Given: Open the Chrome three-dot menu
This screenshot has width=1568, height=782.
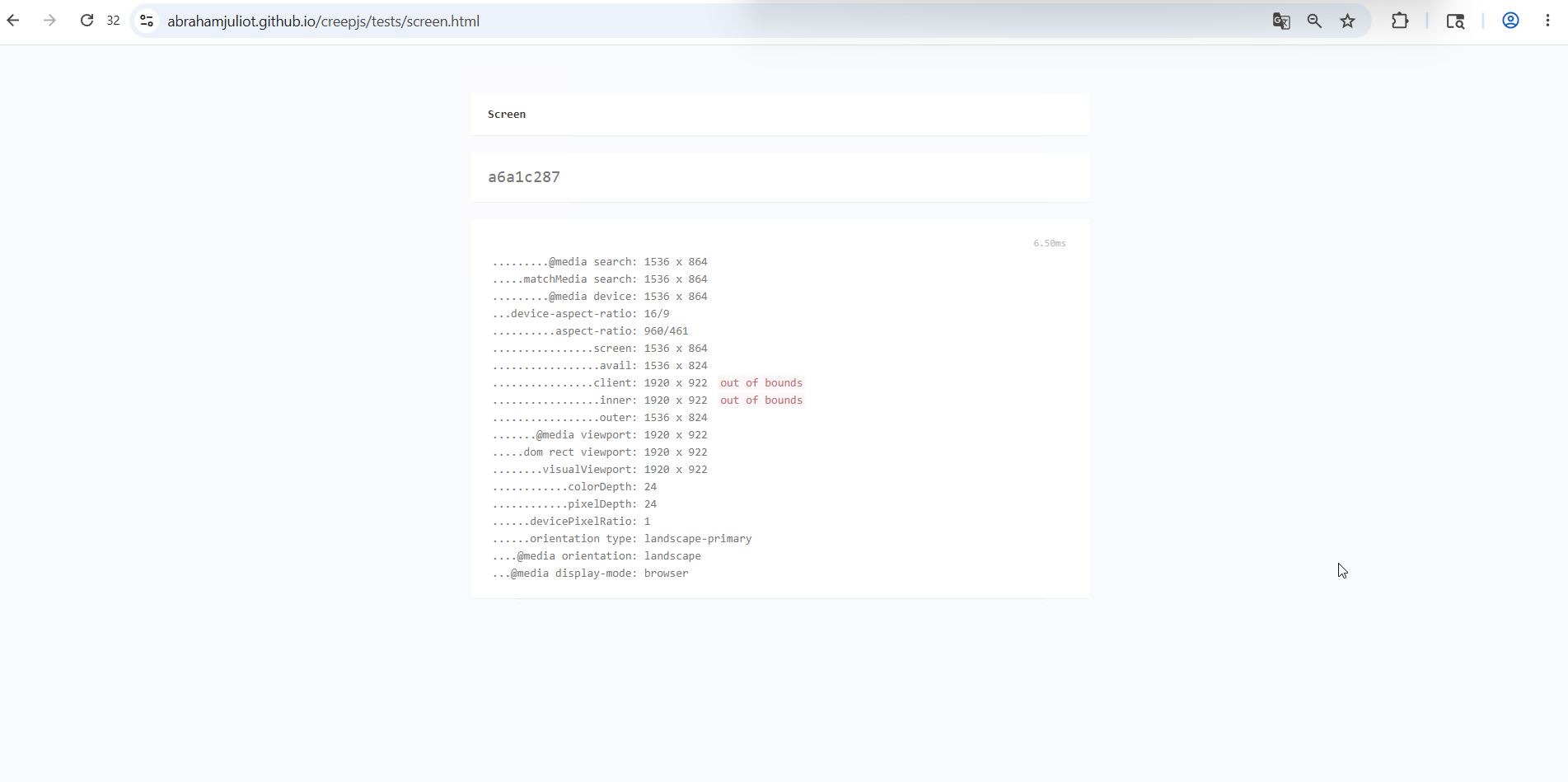Looking at the screenshot, I should [x=1547, y=21].
